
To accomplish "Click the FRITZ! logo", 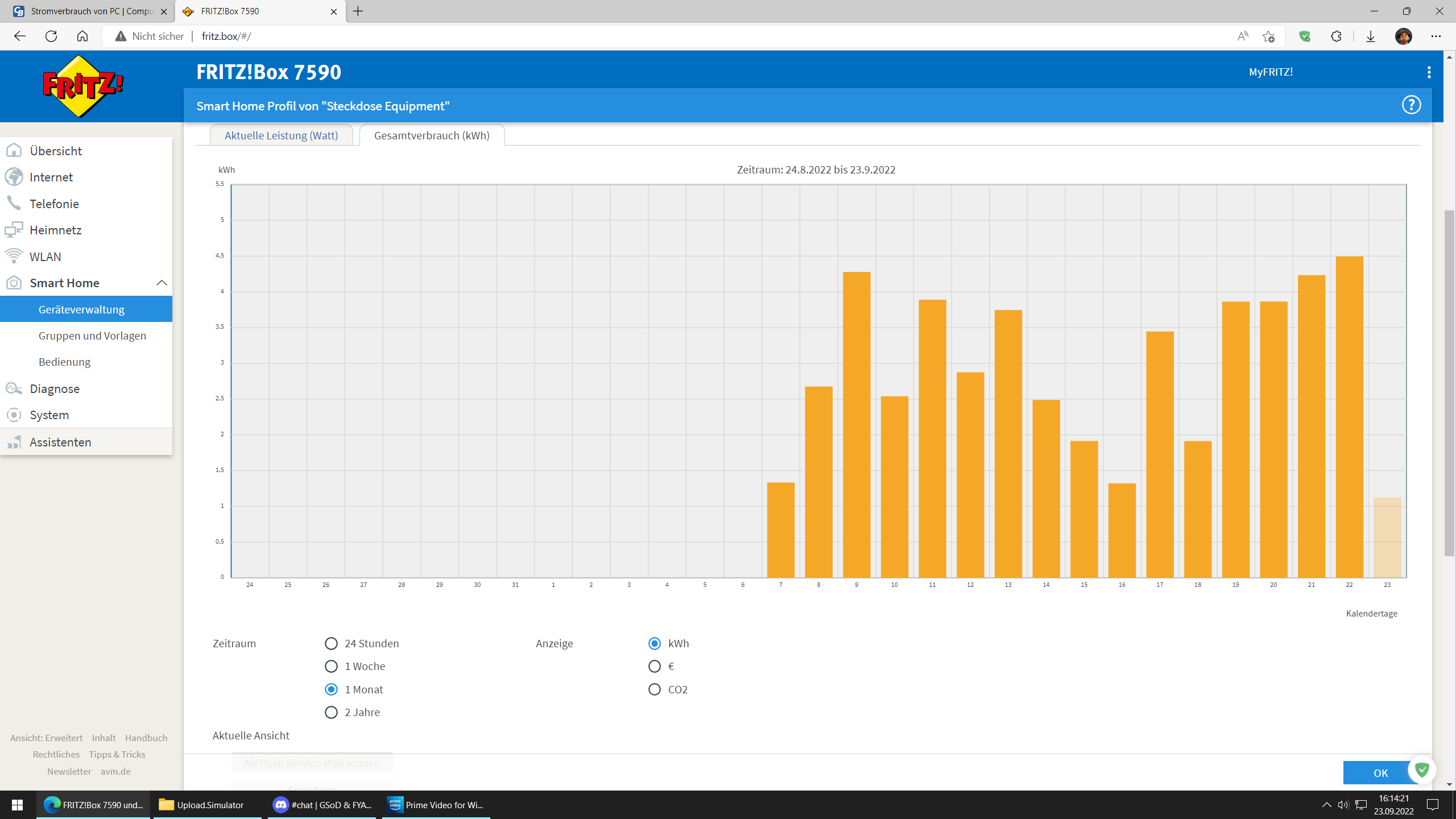I will pyautogui.click(x=83, y=86).
